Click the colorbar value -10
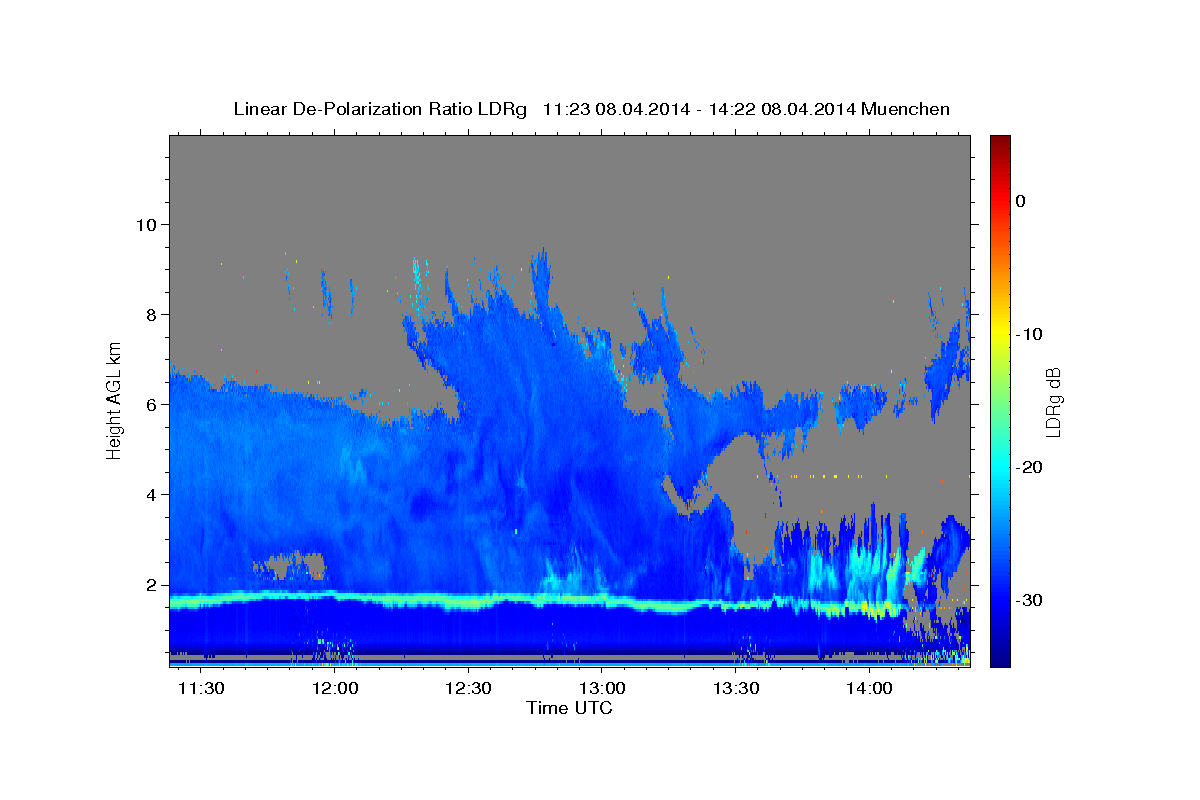 click(1028, 334)
